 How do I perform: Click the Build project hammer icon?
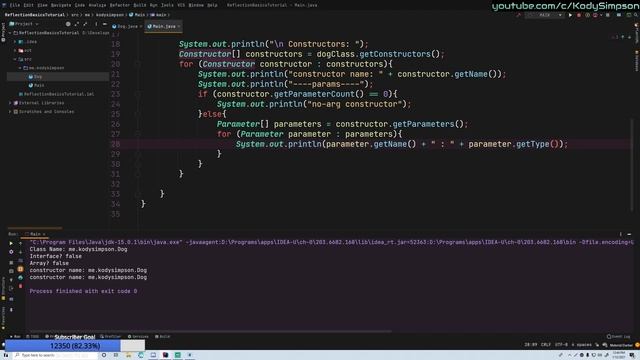coord(519,15)
